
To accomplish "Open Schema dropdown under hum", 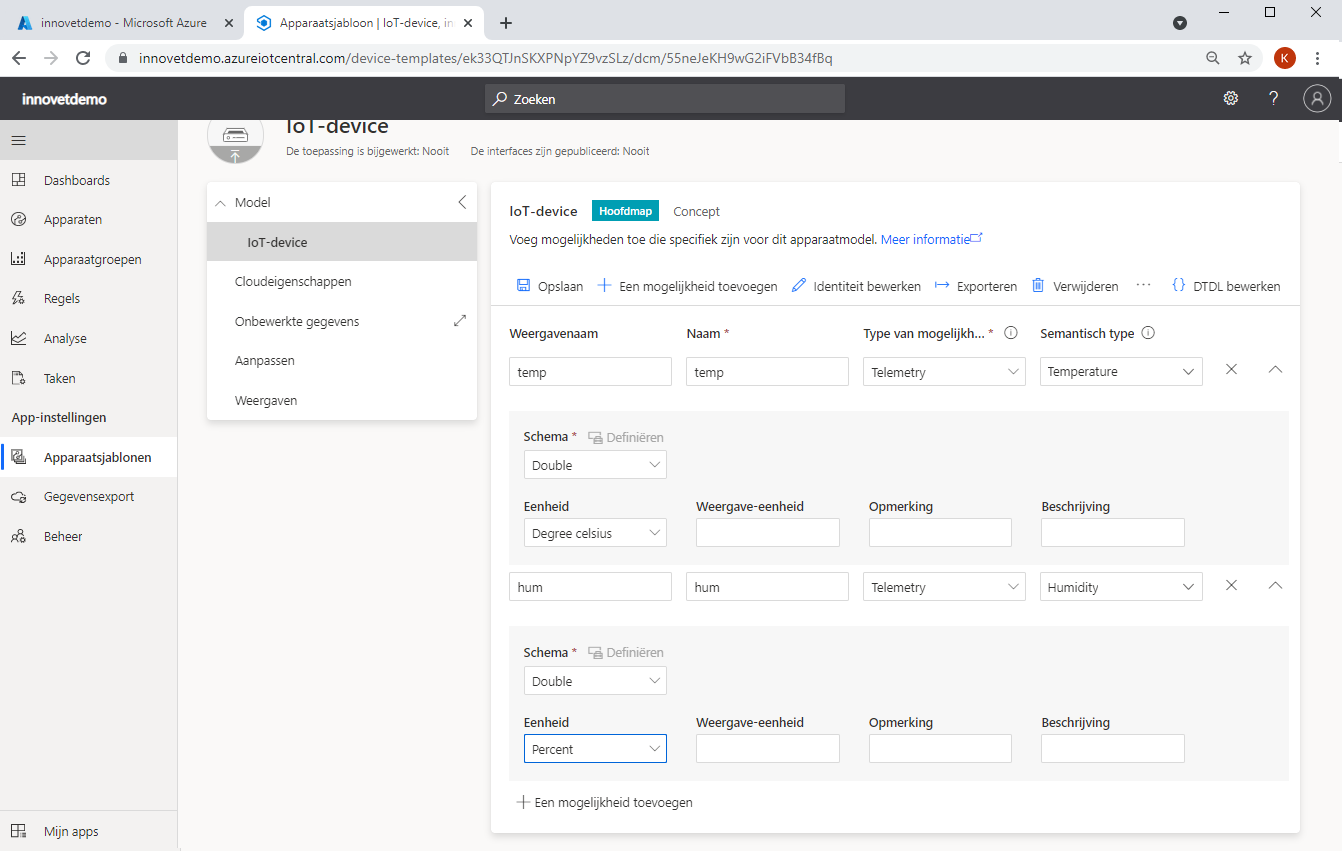I will coord(595,681).
